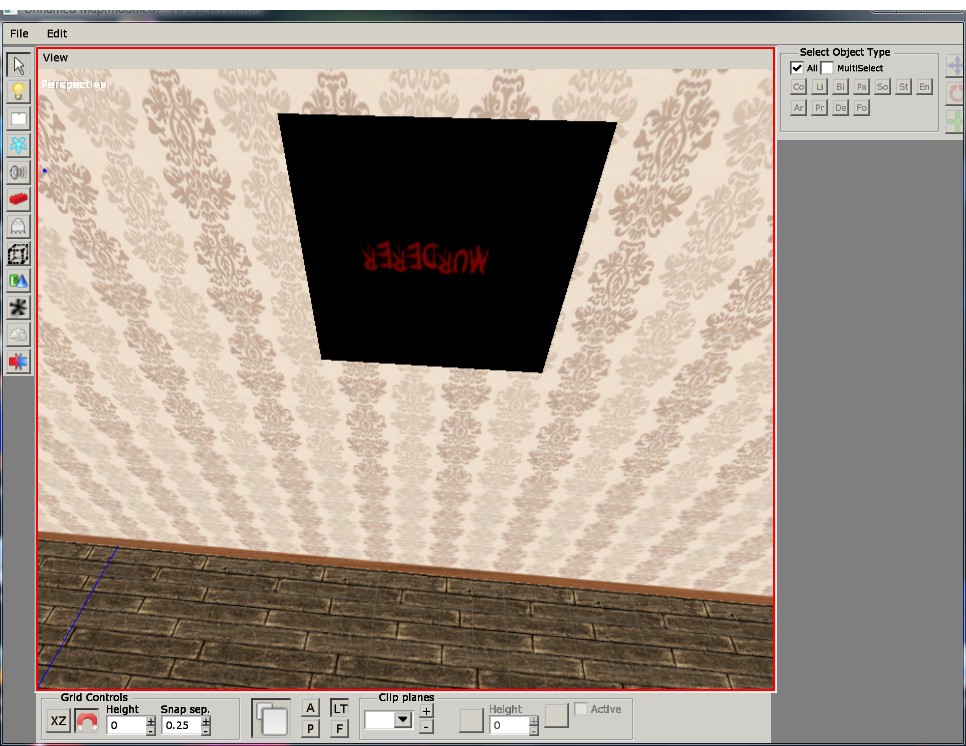Choose the Entities tool (ghost icon)
Image resolution: width=966 pixels, height=746 pixels.
[x=18, y=227]
